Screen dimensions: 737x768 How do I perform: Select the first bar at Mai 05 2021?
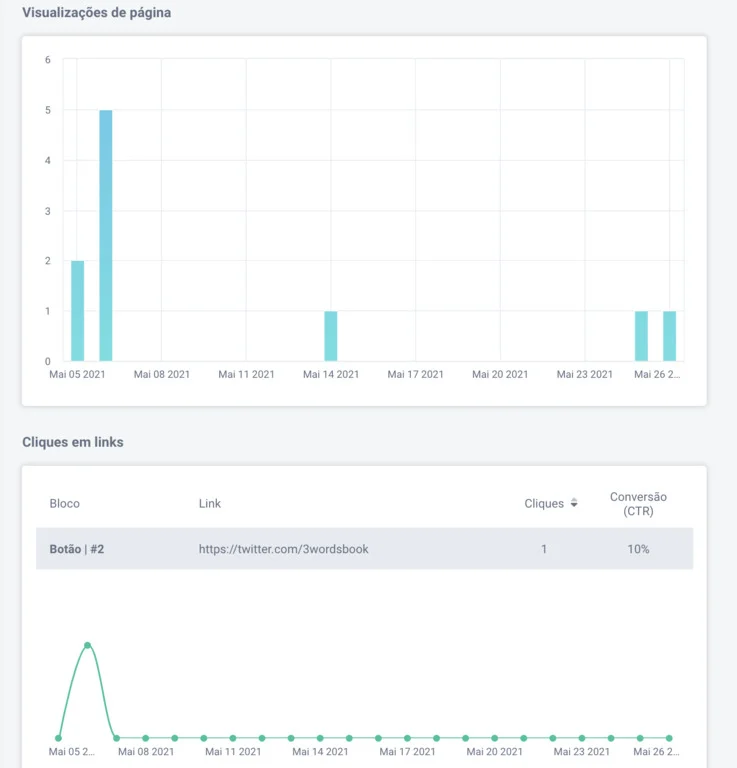click(78, 310)
